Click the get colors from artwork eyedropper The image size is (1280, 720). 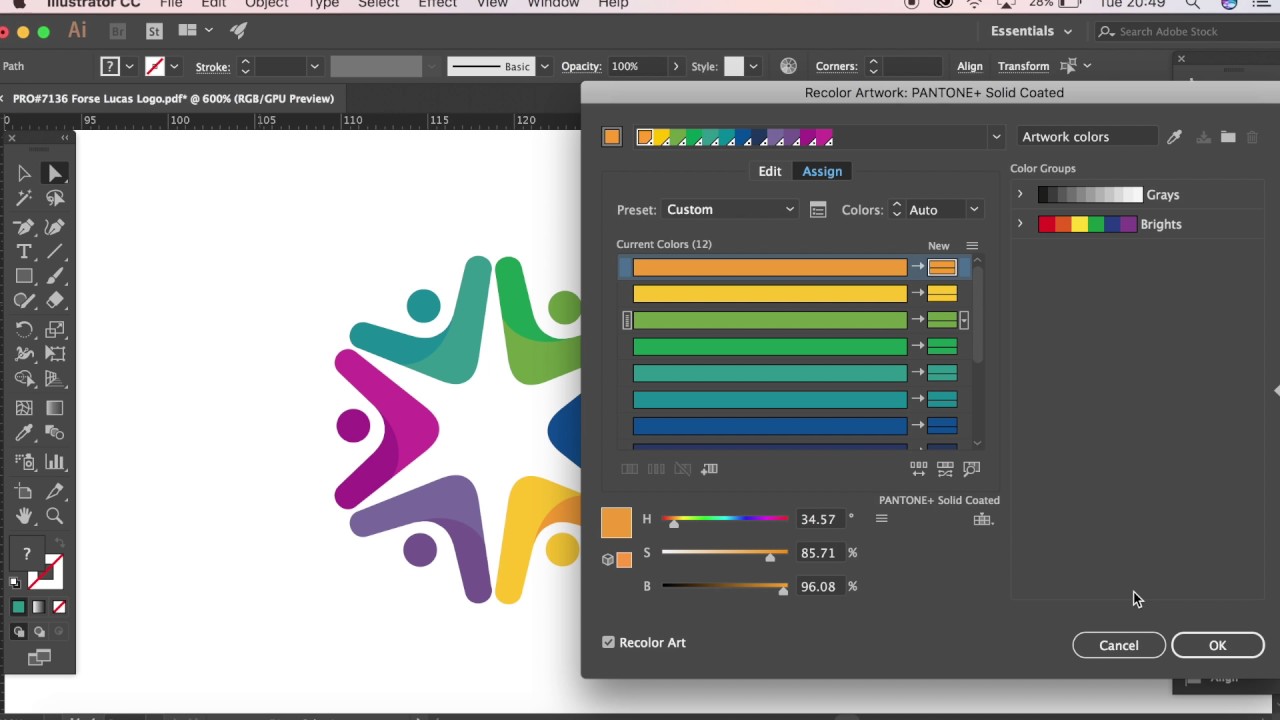click(1174, 137)
